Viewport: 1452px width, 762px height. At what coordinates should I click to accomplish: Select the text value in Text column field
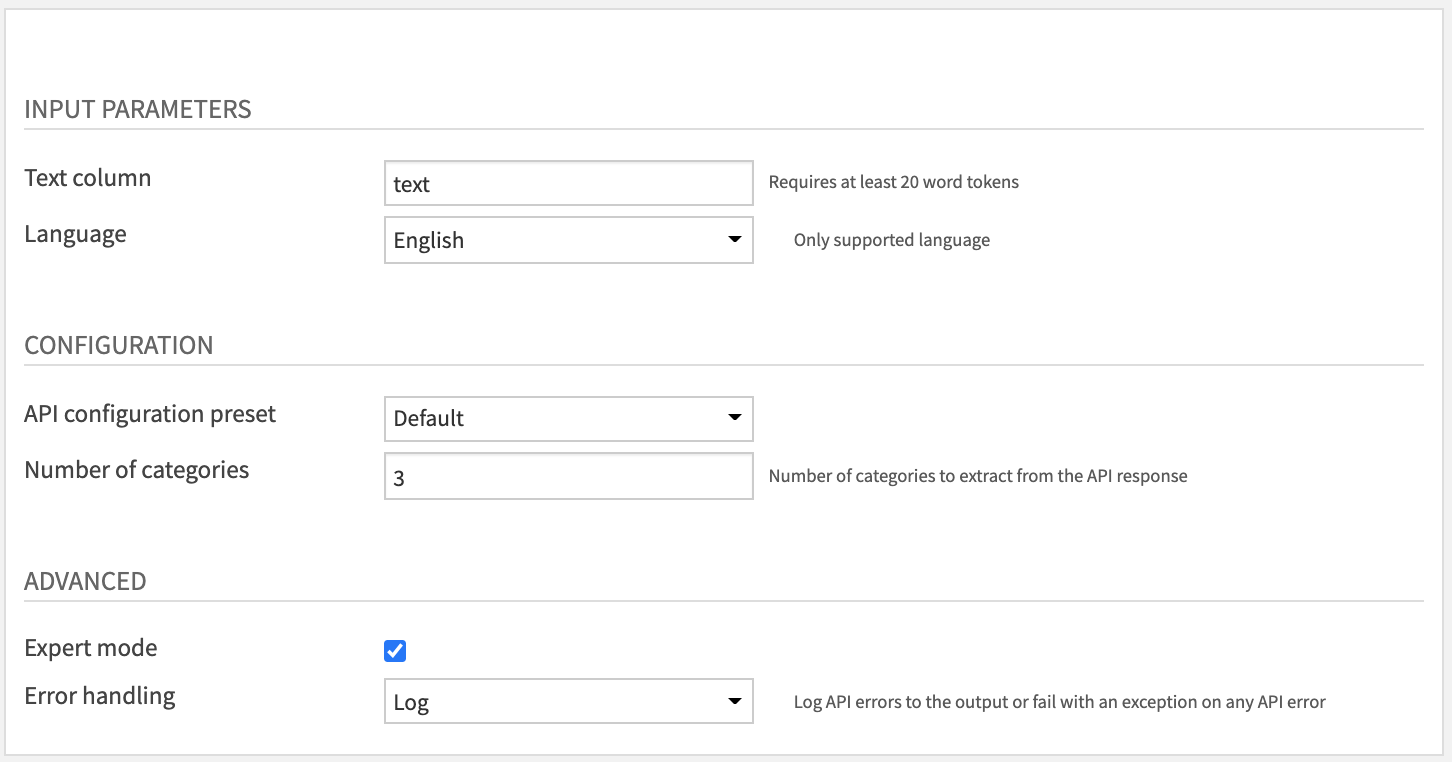(x=409, y=183)
